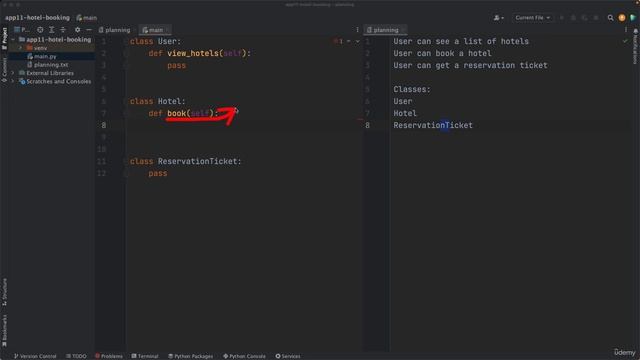Open Search Everywhere magnifier icon
Screen dimensions: 640x360
point(610,18)
